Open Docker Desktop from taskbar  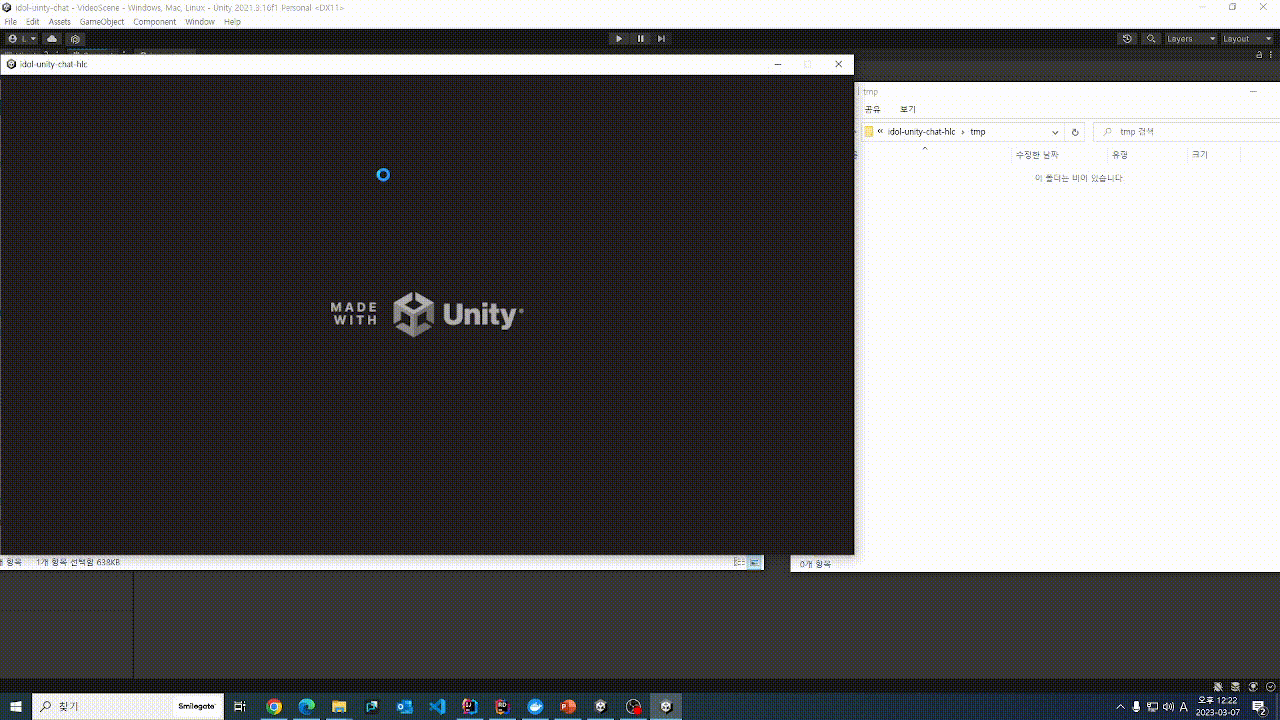point(535,707)
